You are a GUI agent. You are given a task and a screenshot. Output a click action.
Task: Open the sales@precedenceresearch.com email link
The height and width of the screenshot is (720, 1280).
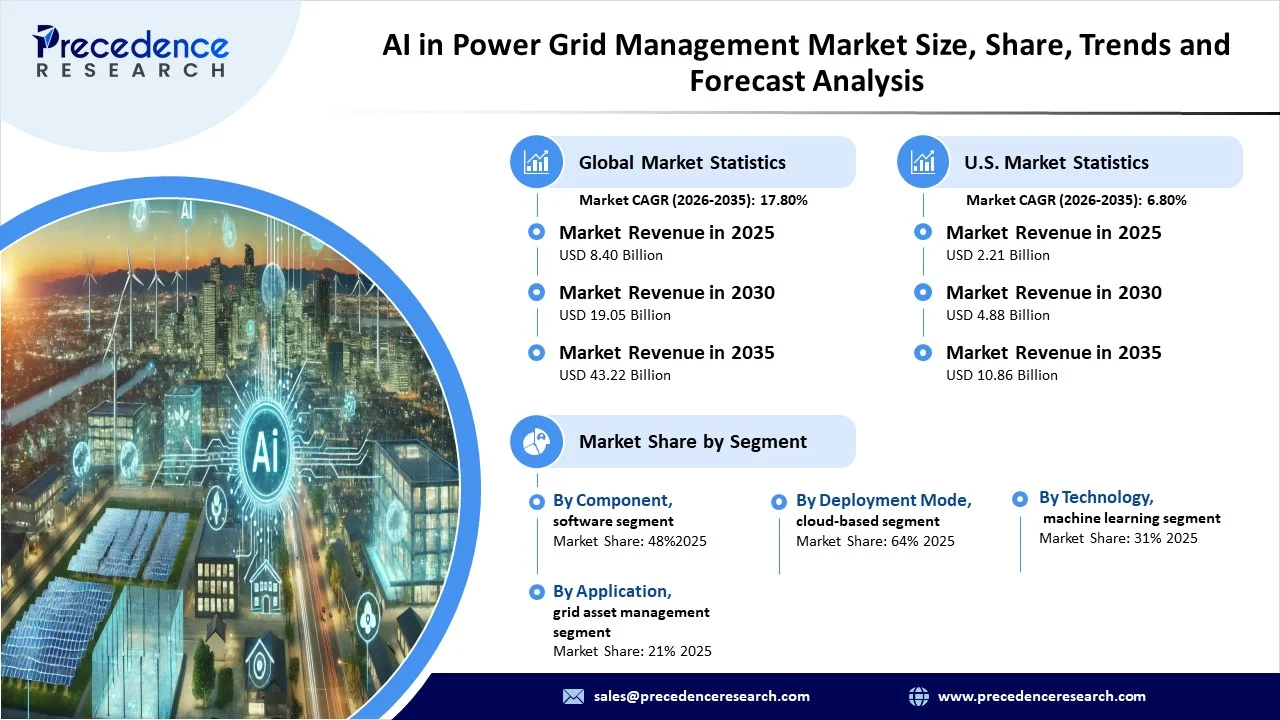click(702, 696)
